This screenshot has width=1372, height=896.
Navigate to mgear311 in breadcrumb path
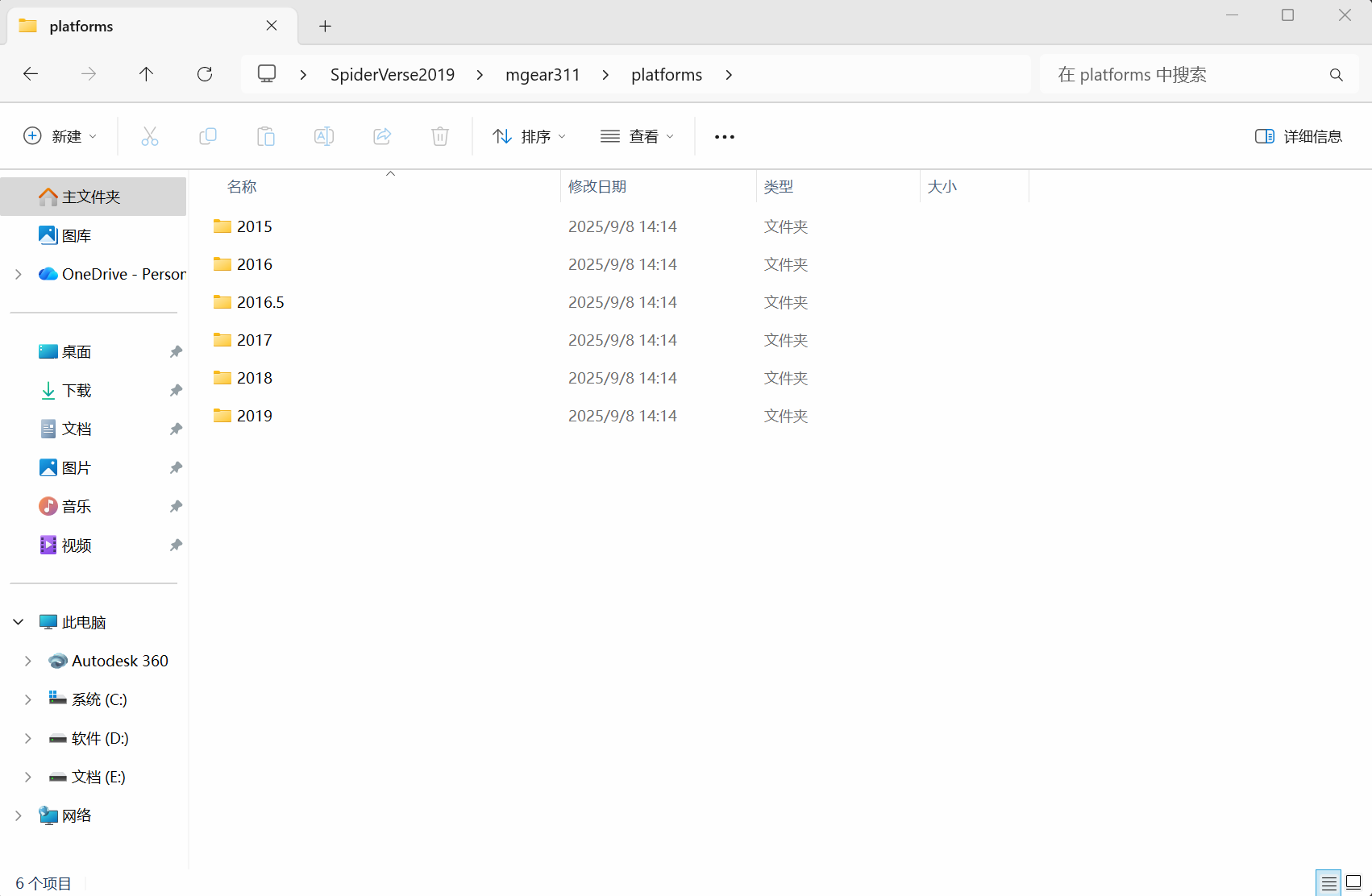543,74
